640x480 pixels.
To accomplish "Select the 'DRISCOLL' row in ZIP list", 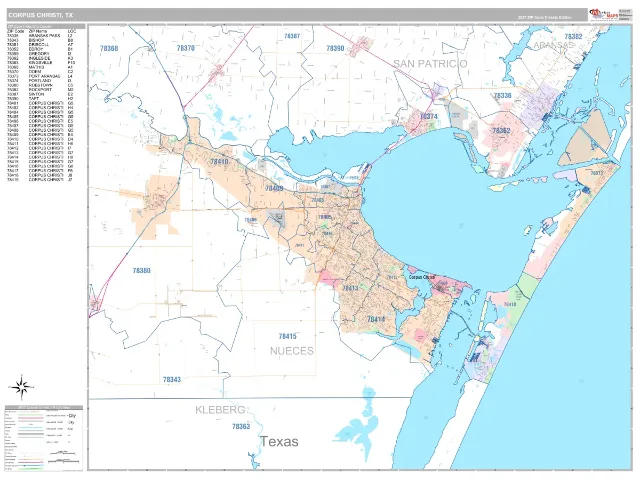I will [x=41, y=44].
